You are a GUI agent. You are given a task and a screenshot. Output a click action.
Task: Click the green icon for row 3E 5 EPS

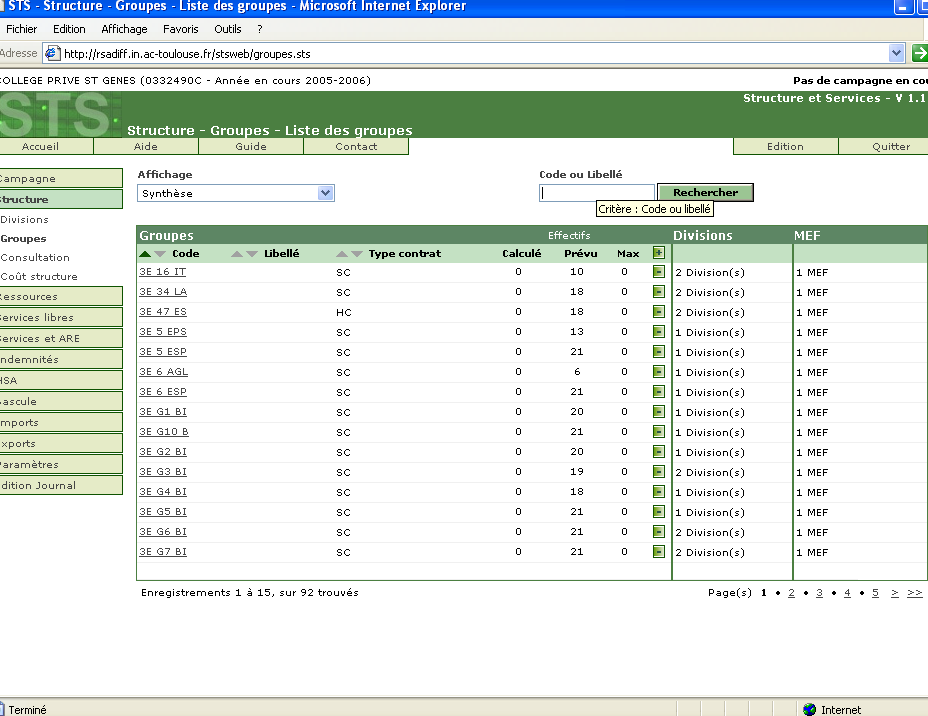(658, 331)
